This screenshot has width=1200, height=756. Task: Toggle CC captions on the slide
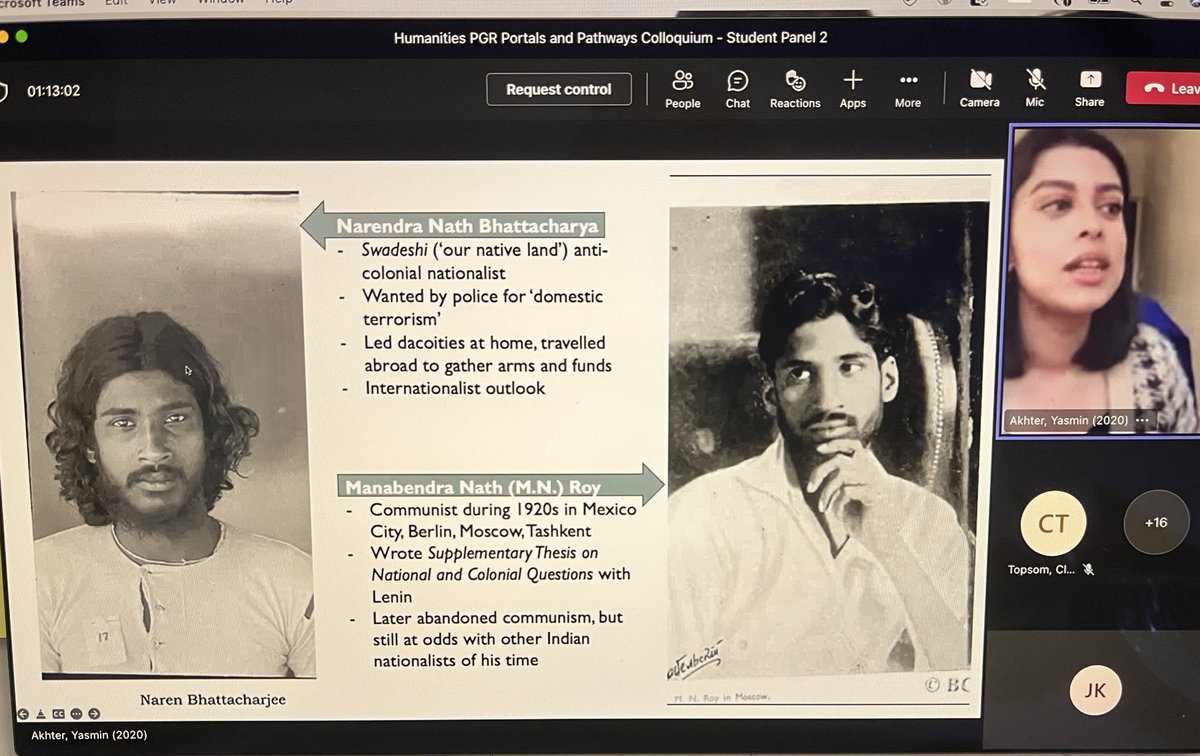pyautogui.click(x=58, y=714)
